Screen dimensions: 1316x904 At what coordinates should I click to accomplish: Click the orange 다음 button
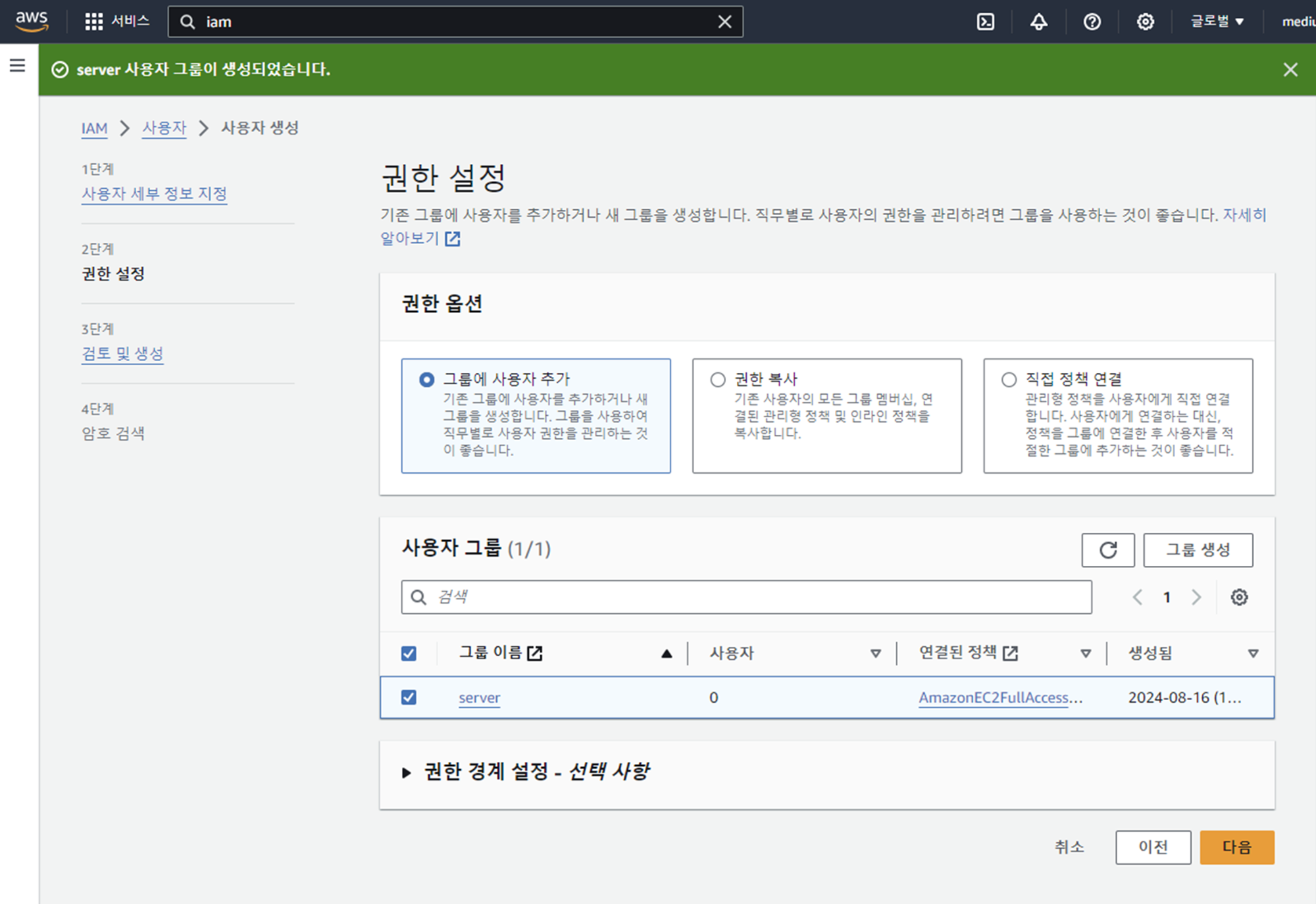tap(1236, 847)
